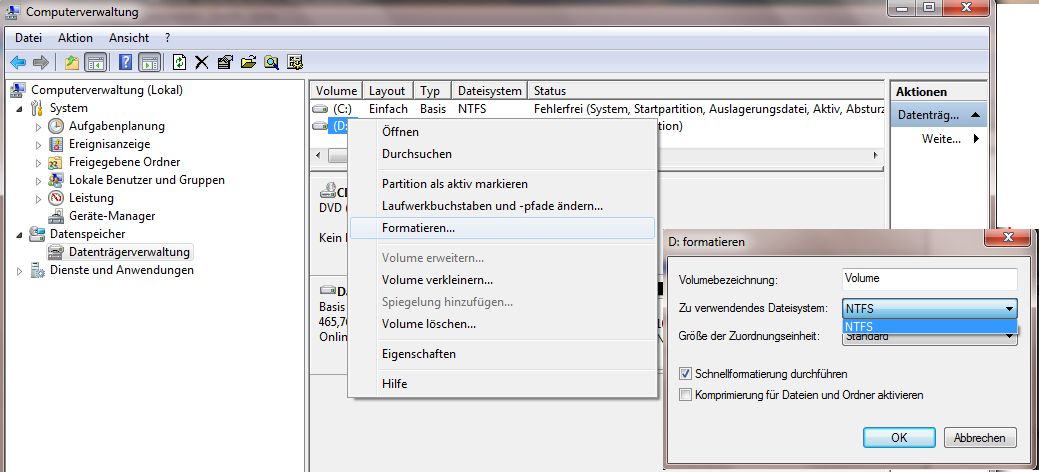Click the Datenträgerverwaltung disk icon

57,252
